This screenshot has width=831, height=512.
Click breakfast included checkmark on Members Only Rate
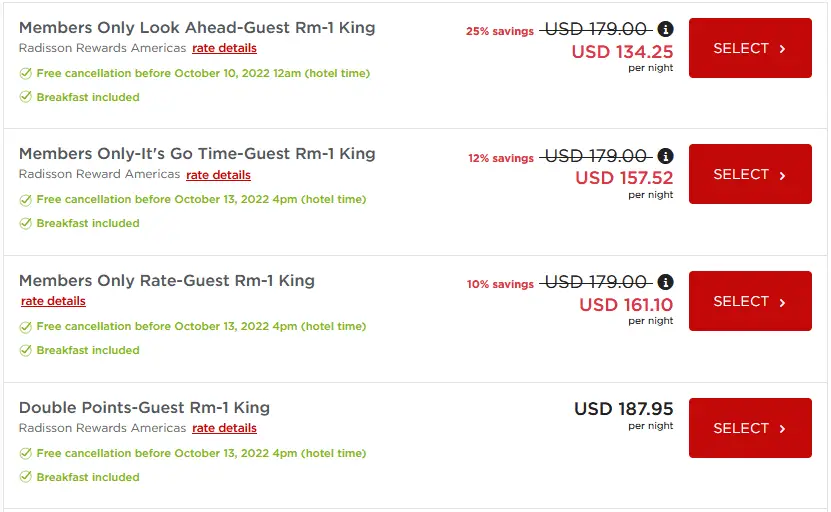click(x=25, y=350)
